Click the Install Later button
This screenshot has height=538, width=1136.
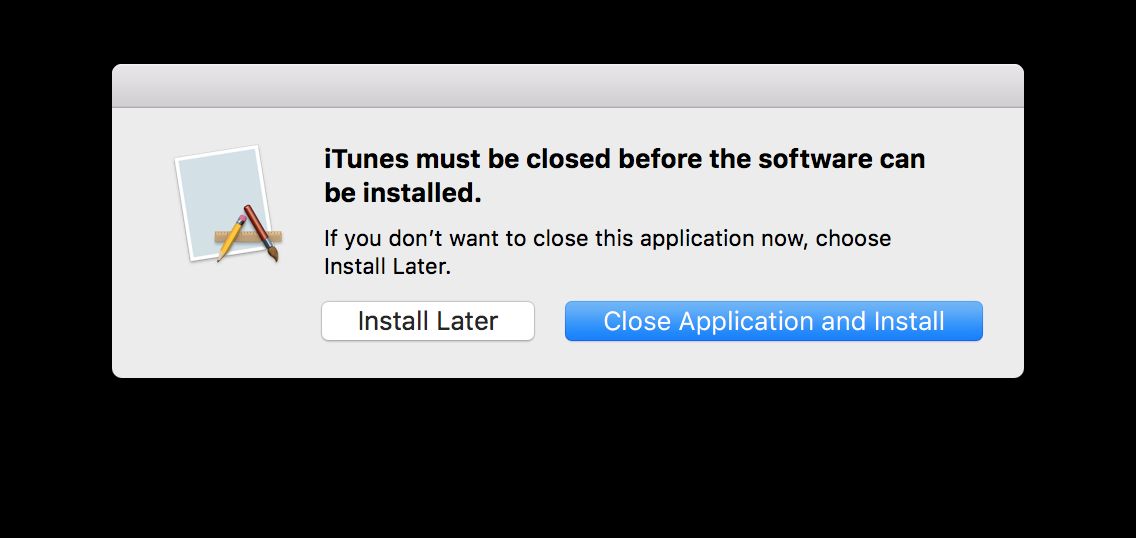pyautogui.click(x=427, y=321)
